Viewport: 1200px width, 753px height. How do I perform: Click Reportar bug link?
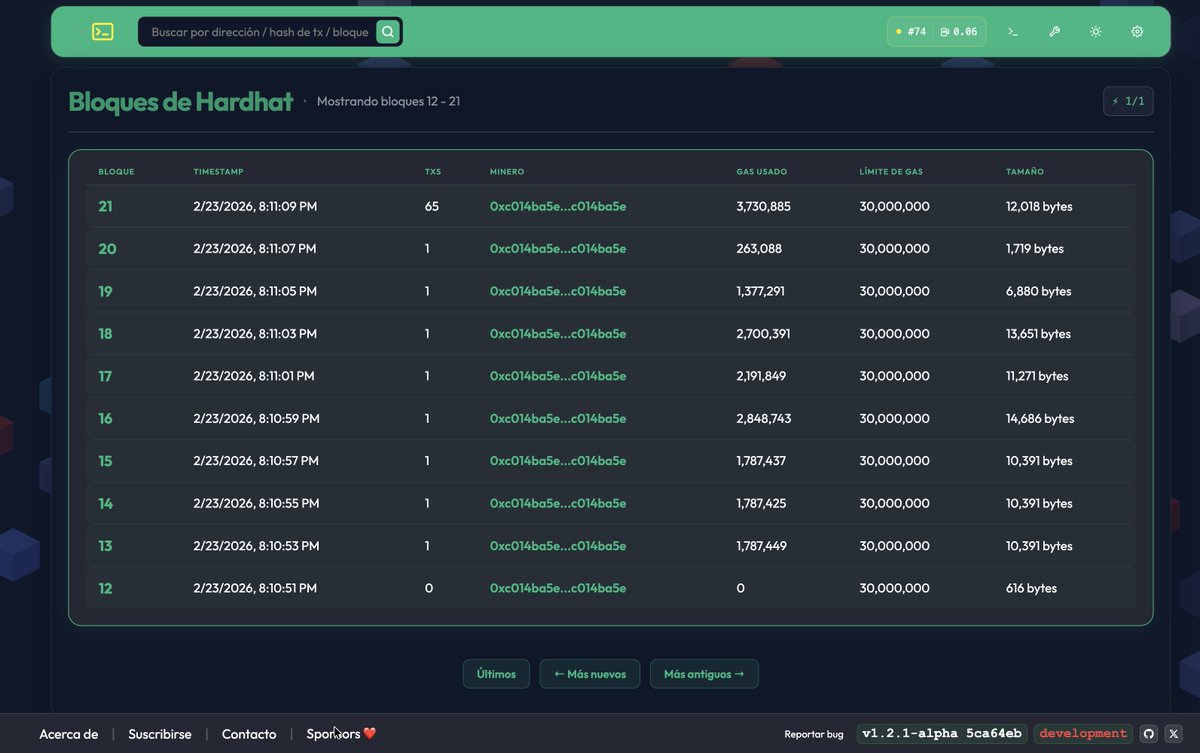coord(814,734)
